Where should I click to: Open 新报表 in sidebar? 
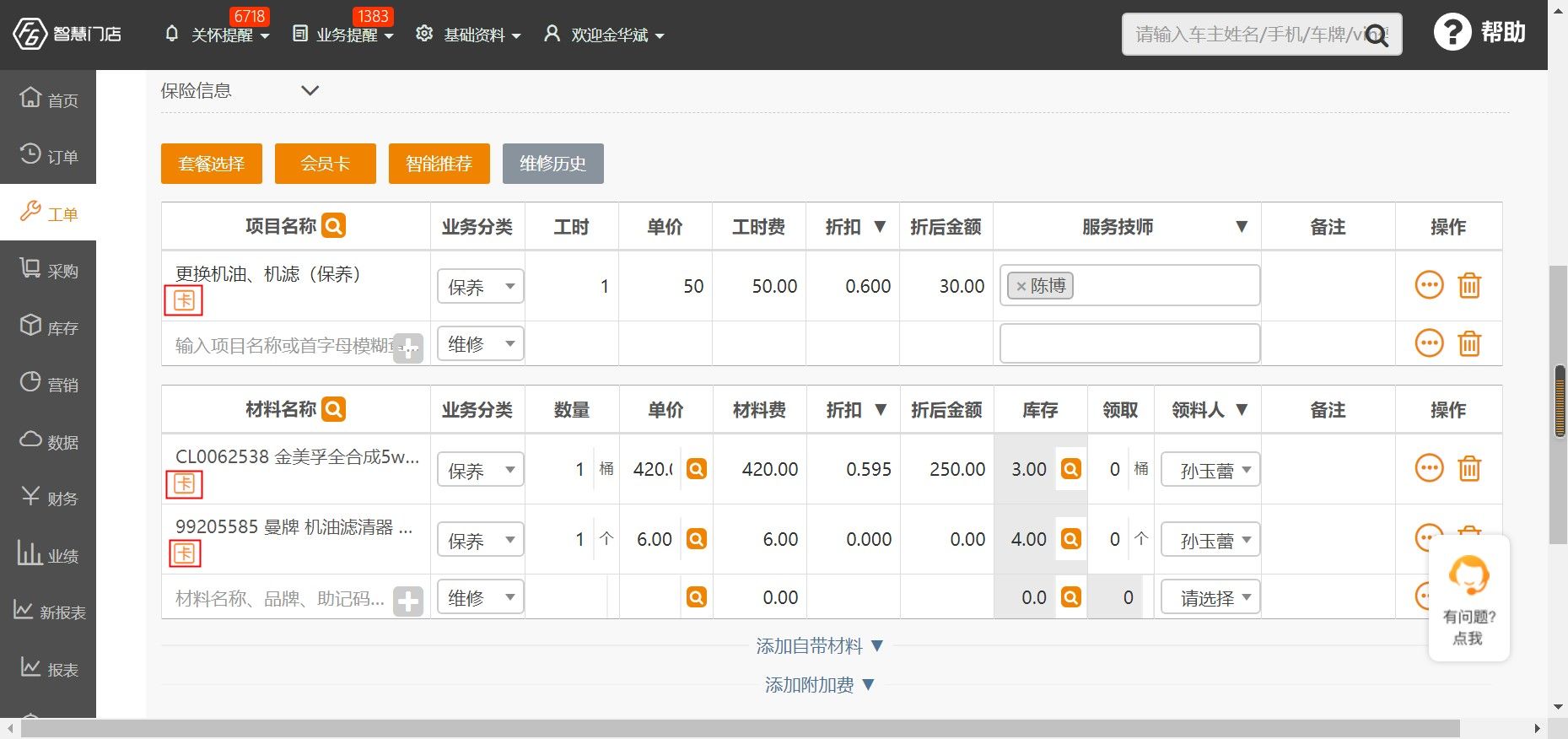click(x=48, y=612)
